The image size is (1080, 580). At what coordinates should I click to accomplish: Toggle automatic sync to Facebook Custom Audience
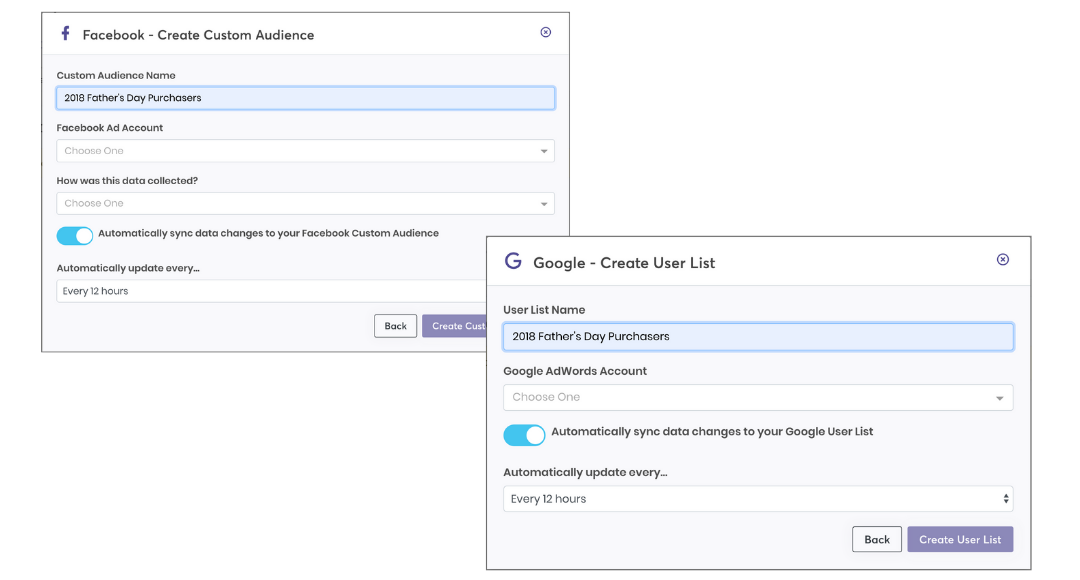[74, 236]
